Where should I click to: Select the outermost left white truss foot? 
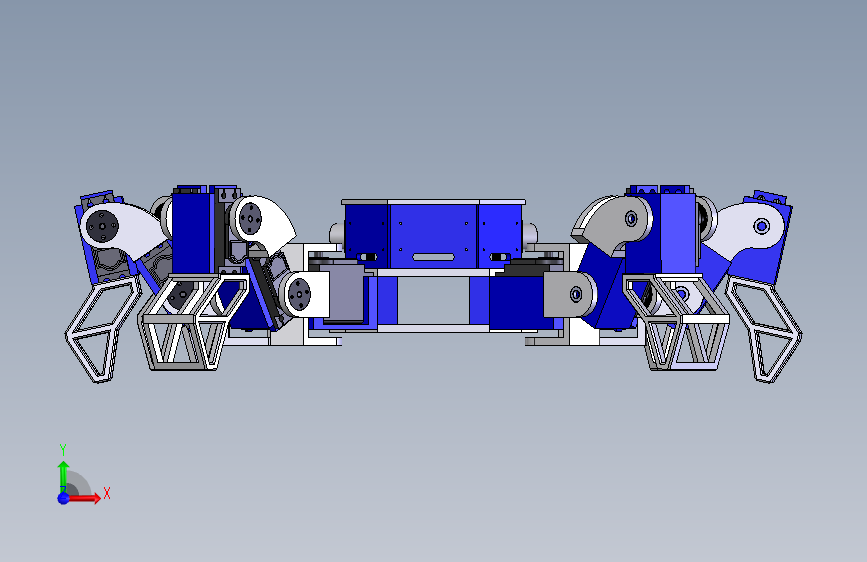pos(103,330)
